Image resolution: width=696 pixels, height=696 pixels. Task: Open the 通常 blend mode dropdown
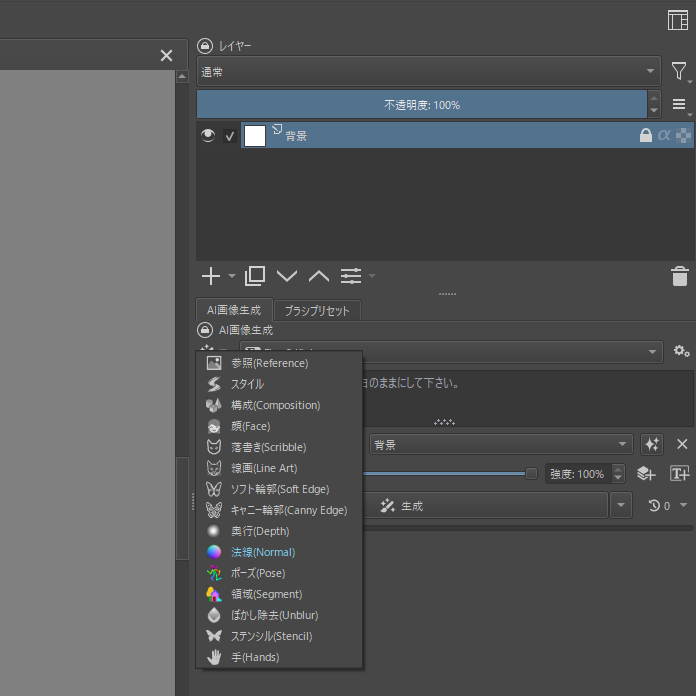pyautogui.click(x=429, y=71)
